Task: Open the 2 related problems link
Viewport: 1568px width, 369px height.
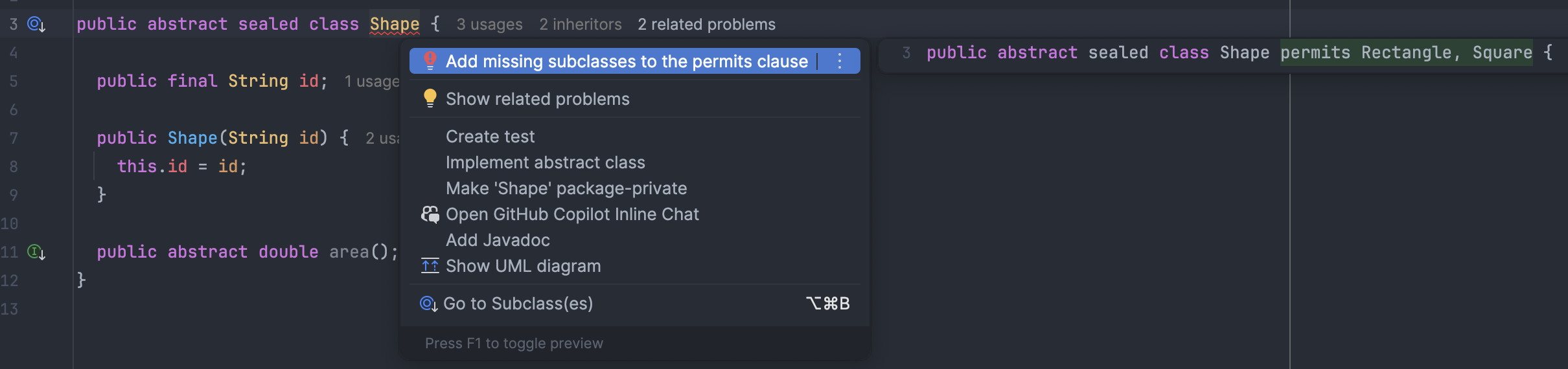Action: (x=706, y=25)
